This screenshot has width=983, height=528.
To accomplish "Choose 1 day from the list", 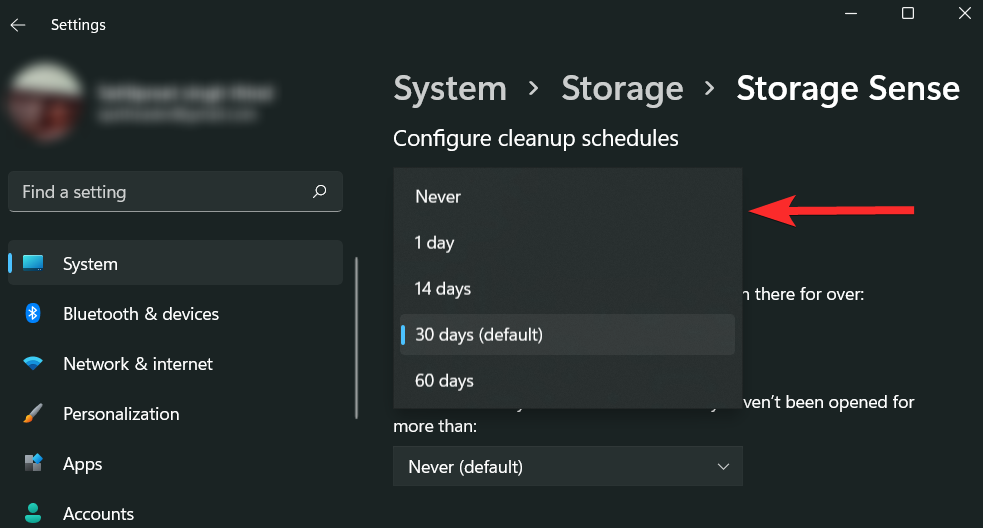I will 435,243.
